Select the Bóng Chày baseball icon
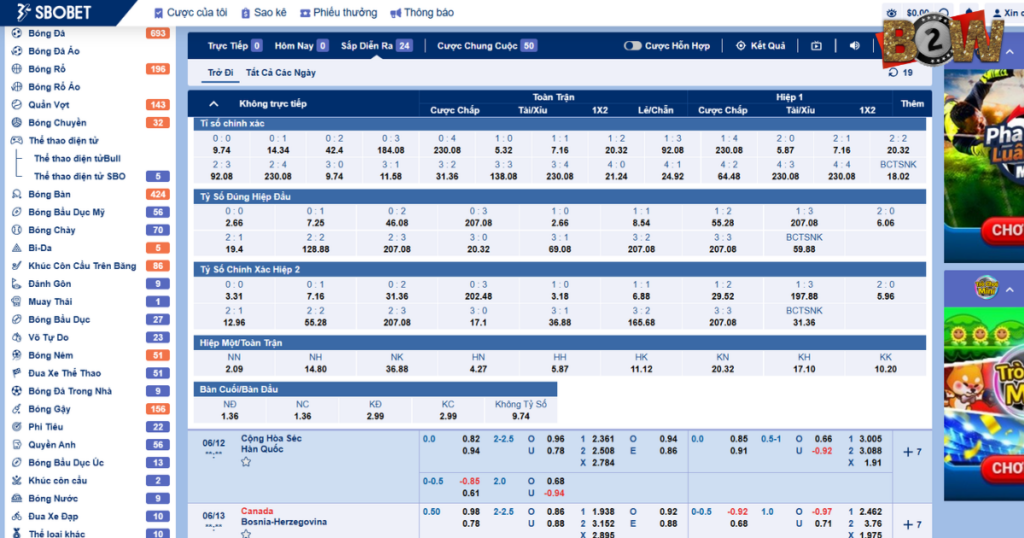 (x=17, y=230)
